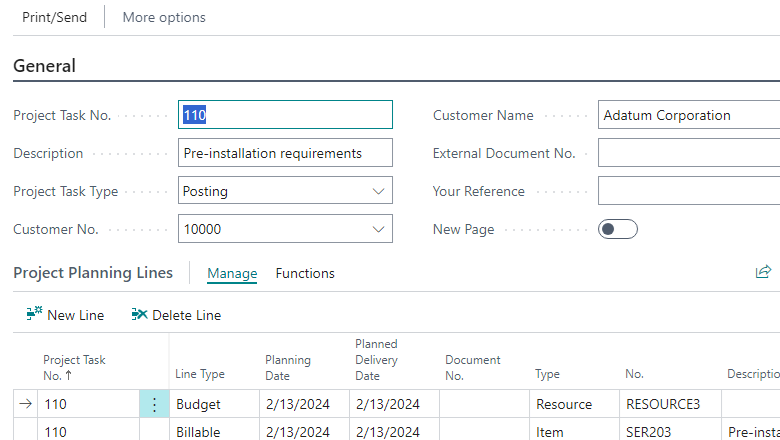Focus the Your Reference input box

(x=688, y=191)
